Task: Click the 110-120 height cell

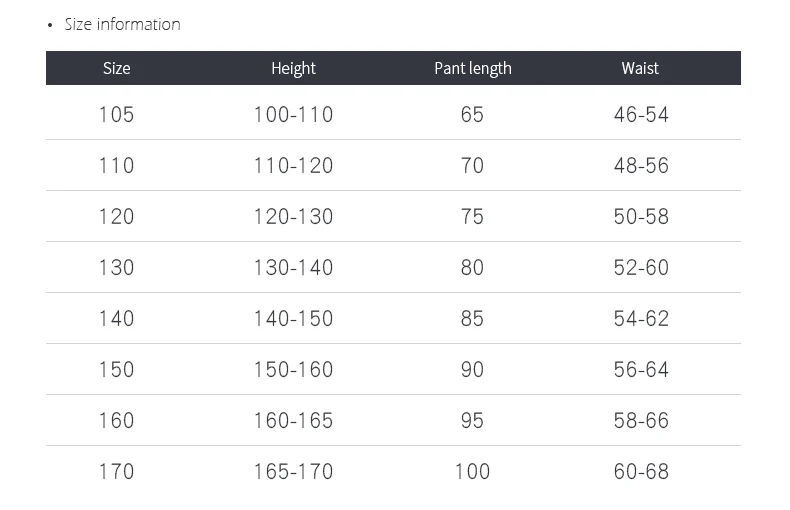Action: tap(293, 166)
